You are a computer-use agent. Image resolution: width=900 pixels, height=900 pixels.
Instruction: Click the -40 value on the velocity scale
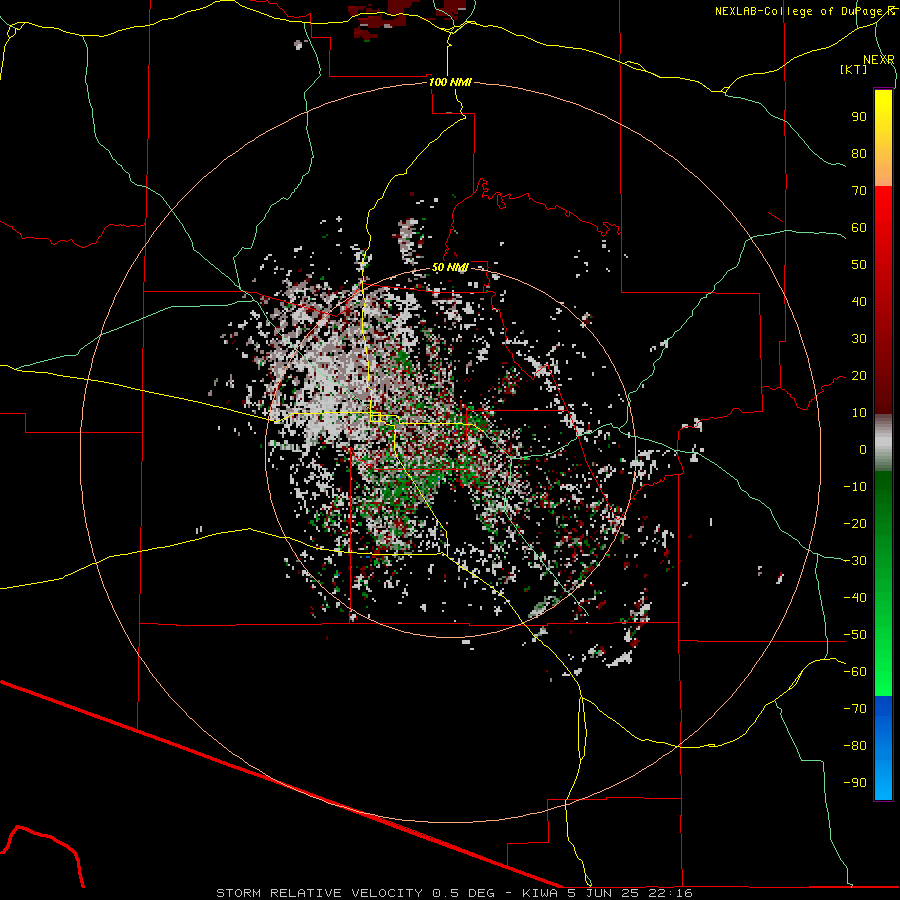855,598
